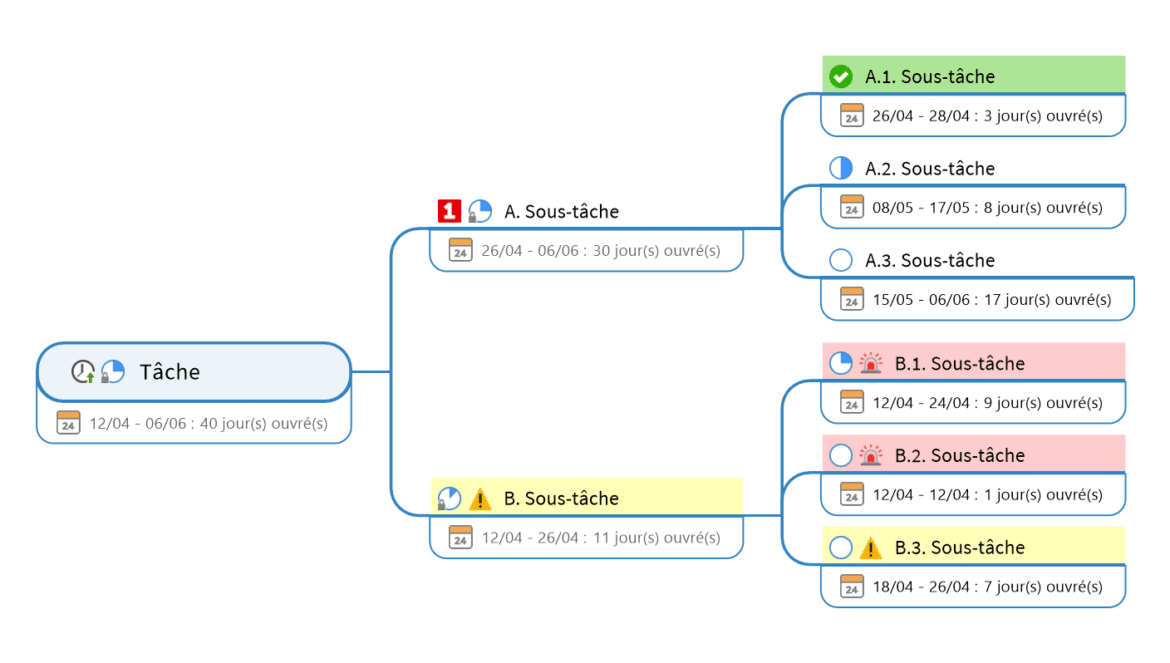1170x663 pixels.
Task: Click the 18/04 - 26/04 date info
Action: click(987, 586)
